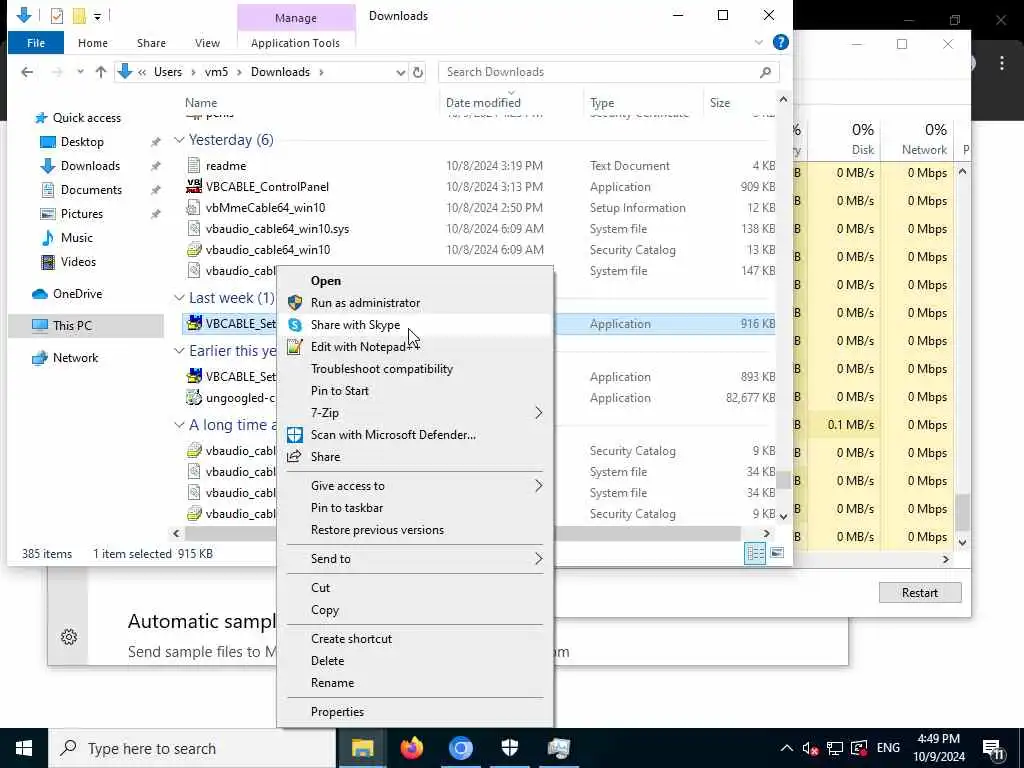Click the Skype icon beside Share with Skype
The width and height of the screenshot is (1024, 768).
coord(295,325)
